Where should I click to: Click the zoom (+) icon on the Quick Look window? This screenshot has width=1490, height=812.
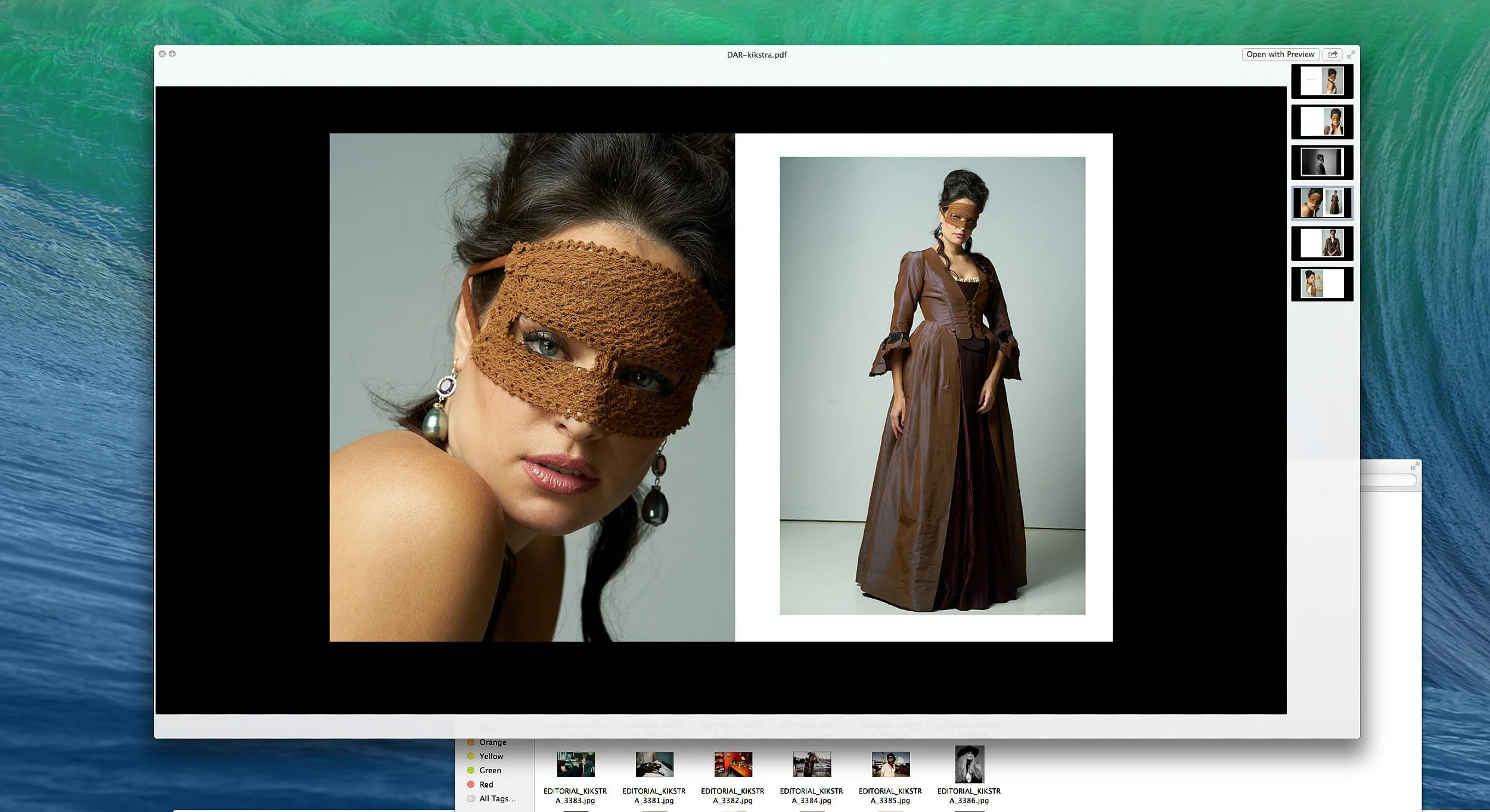coord(172,54)
